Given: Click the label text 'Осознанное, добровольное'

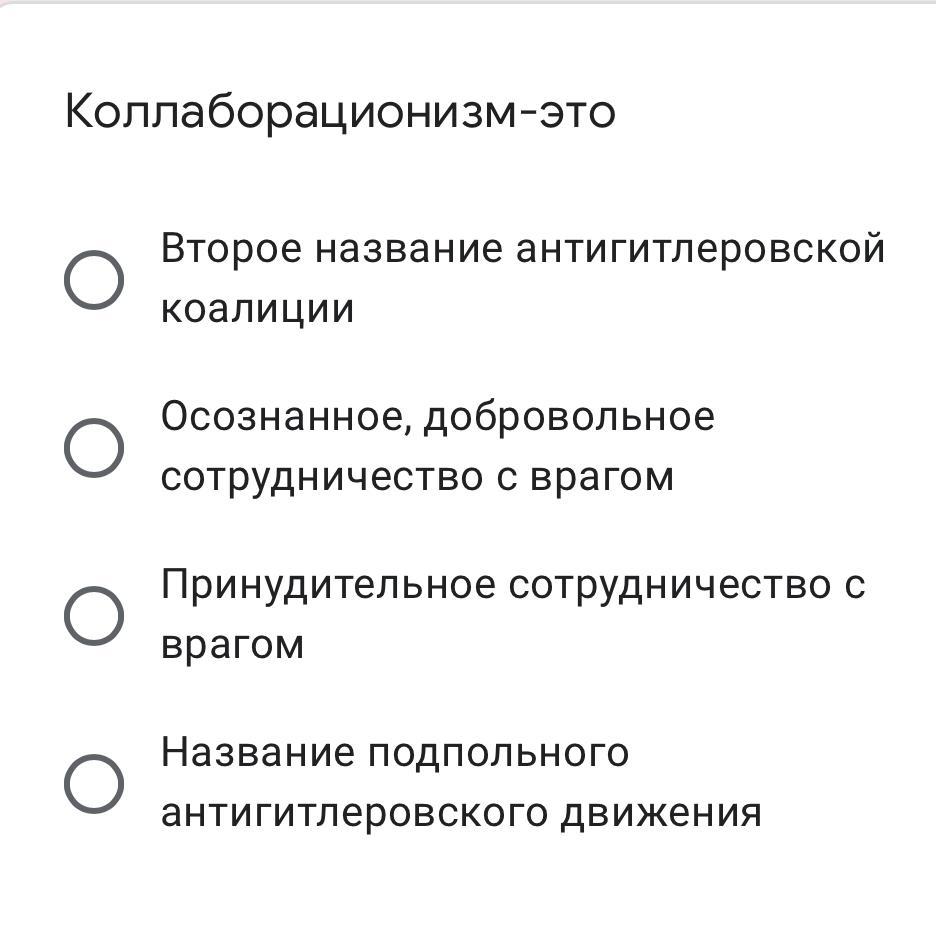Looking at the screenshot, I should coord(438,417).
